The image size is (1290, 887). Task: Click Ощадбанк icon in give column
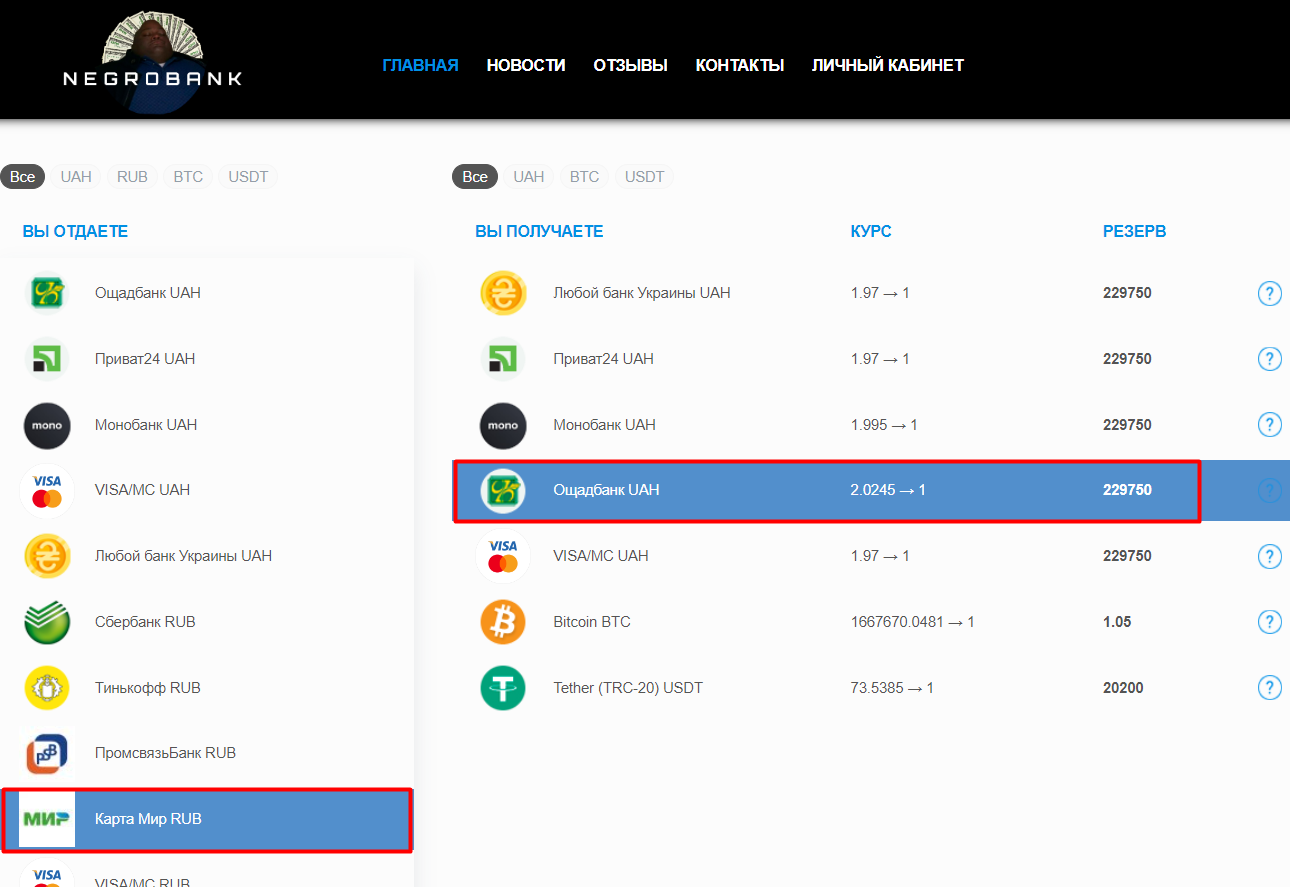click(x=47, y=293)
